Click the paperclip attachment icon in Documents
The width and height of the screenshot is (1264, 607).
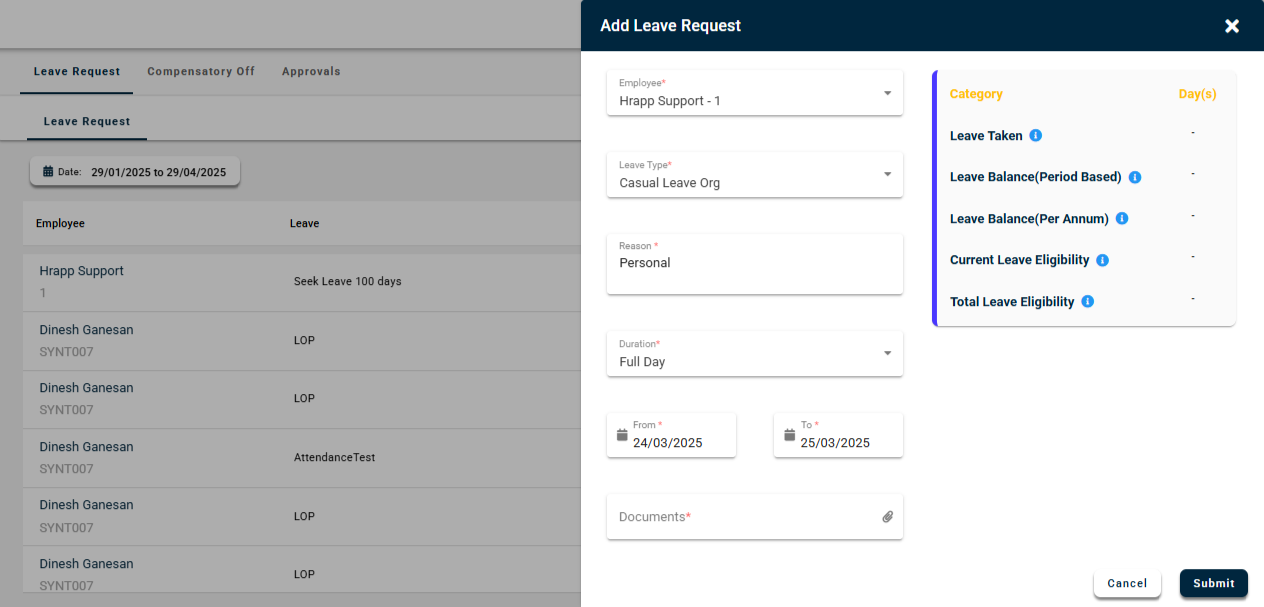[887, 517]
